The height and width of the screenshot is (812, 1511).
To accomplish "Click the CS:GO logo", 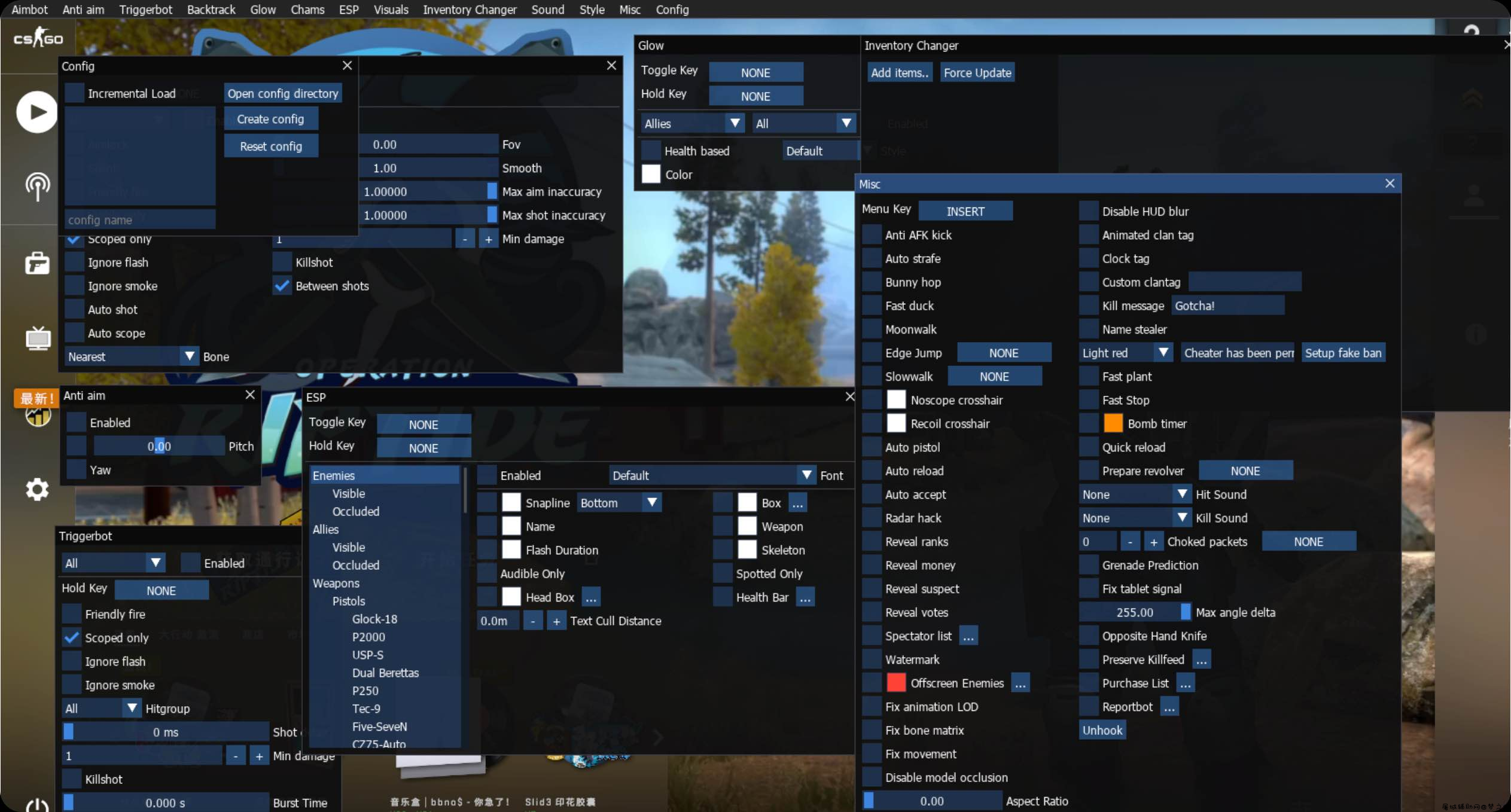I will coord(38,38).
